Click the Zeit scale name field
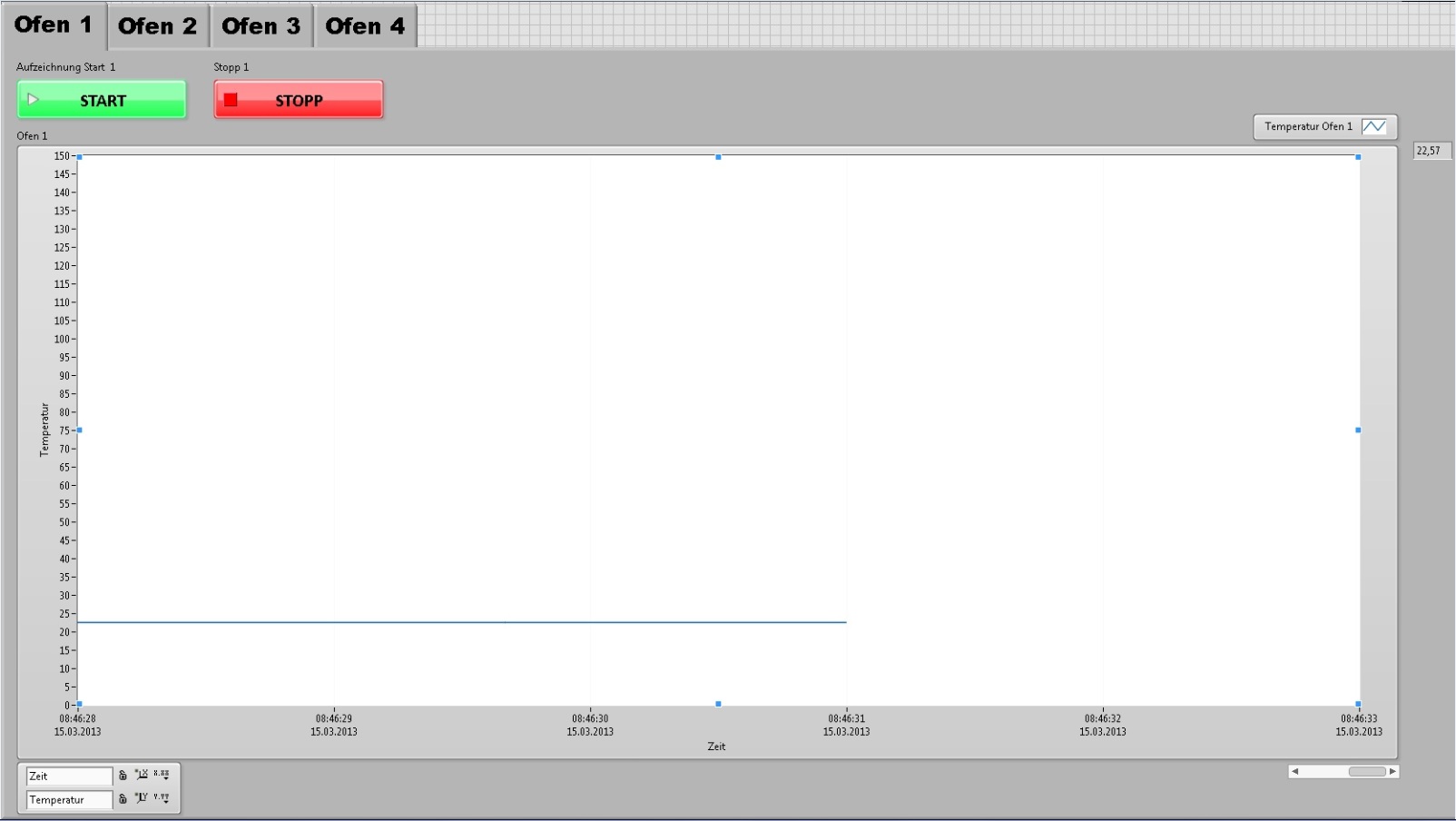Image resolution: width=1456 pixels, height=821 pixels. [x=69, y=776]
